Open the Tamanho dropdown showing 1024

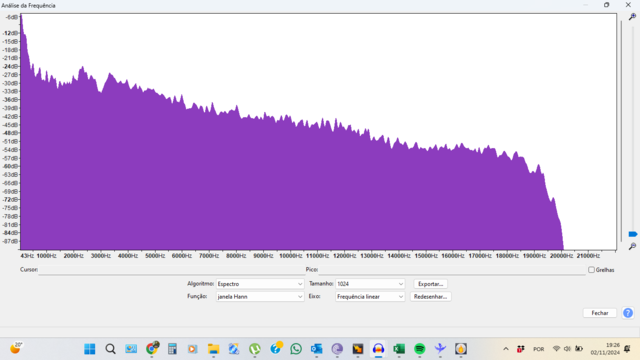370,284
